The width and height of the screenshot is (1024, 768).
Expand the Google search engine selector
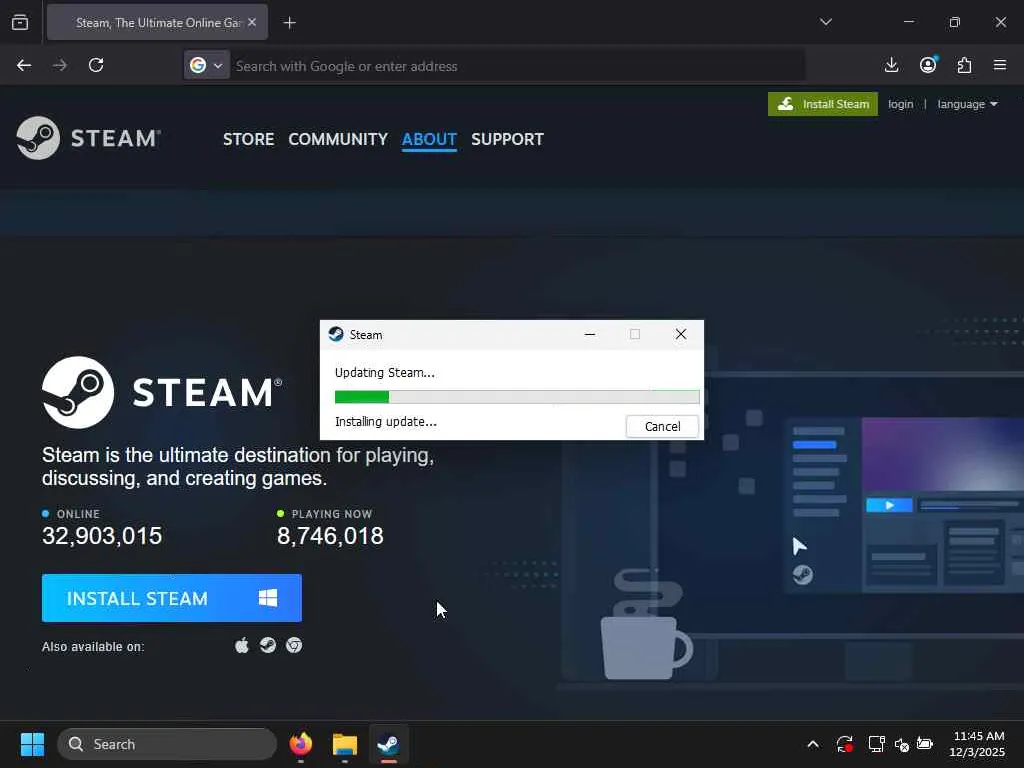tap(206, 65)
